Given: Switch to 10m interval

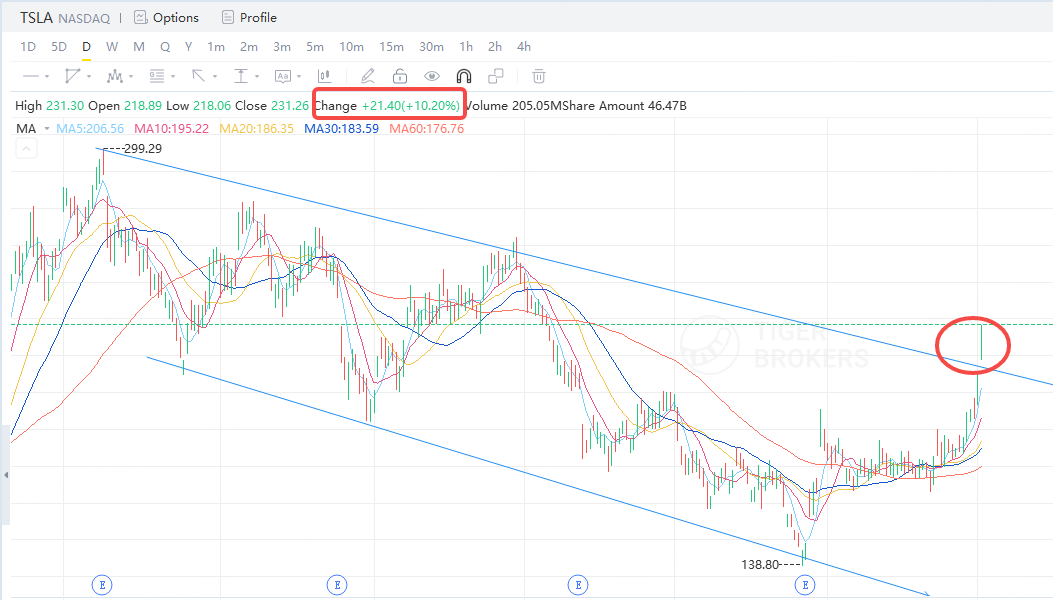Looking at the screenshot, I should click(x=351, y=46).
